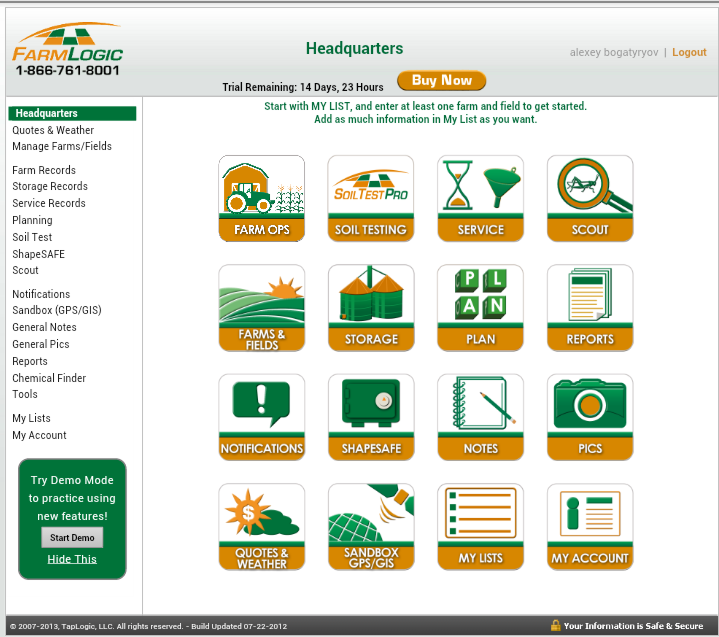Open the My Lists tile
Screen dimensions: 719x637
coord(481,527)
